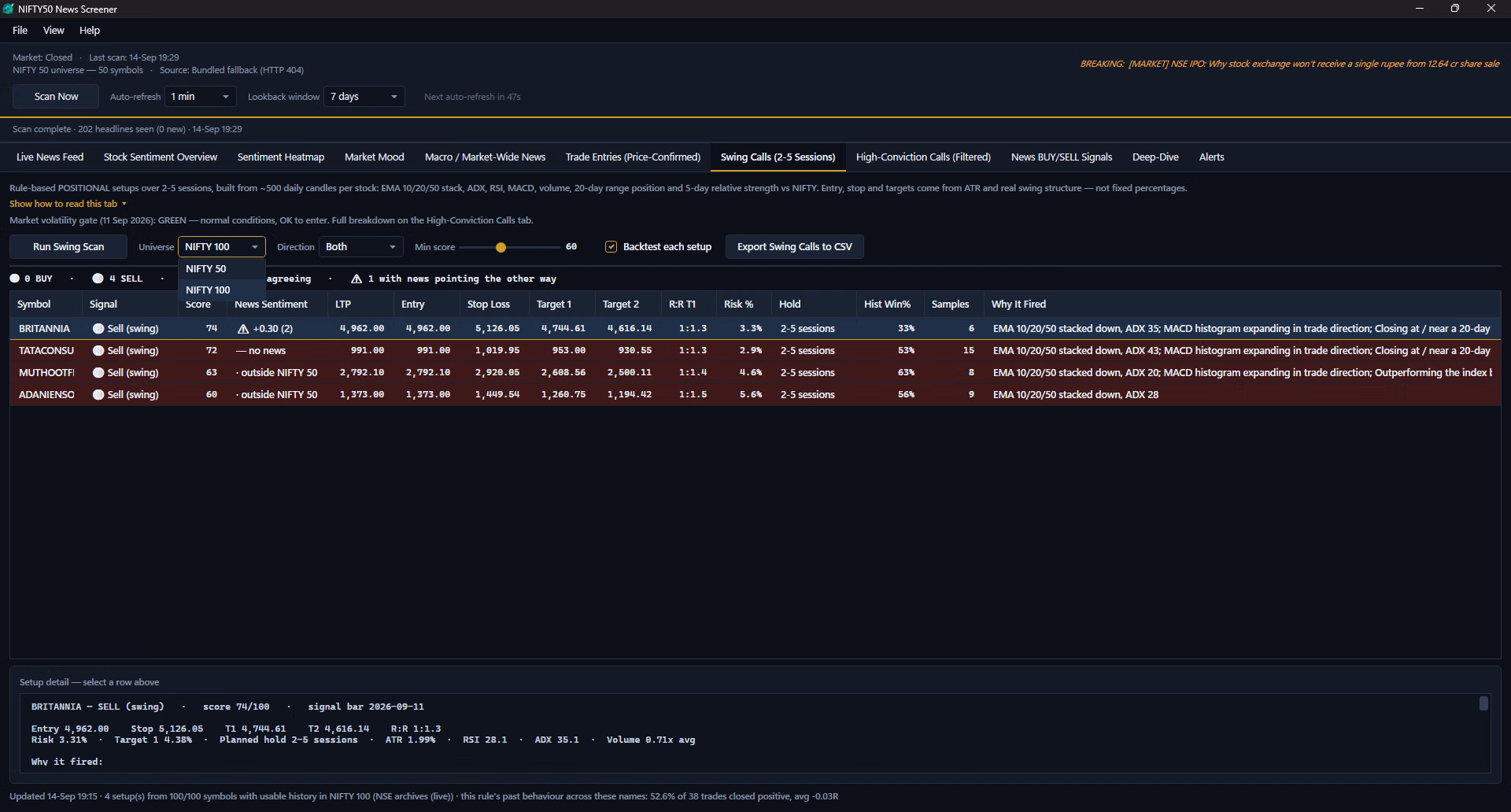Click the warning icon beside 'with news pointing'

[357, 279]
